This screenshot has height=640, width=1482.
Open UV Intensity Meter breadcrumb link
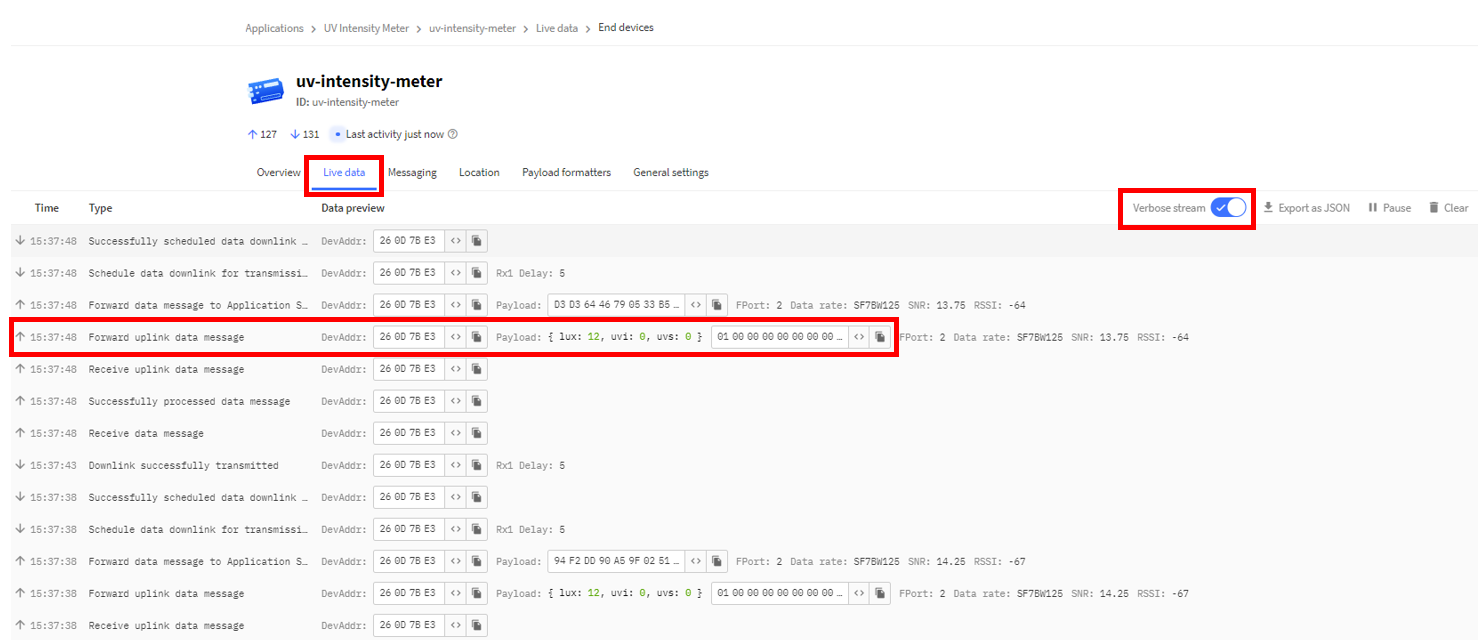366,28
